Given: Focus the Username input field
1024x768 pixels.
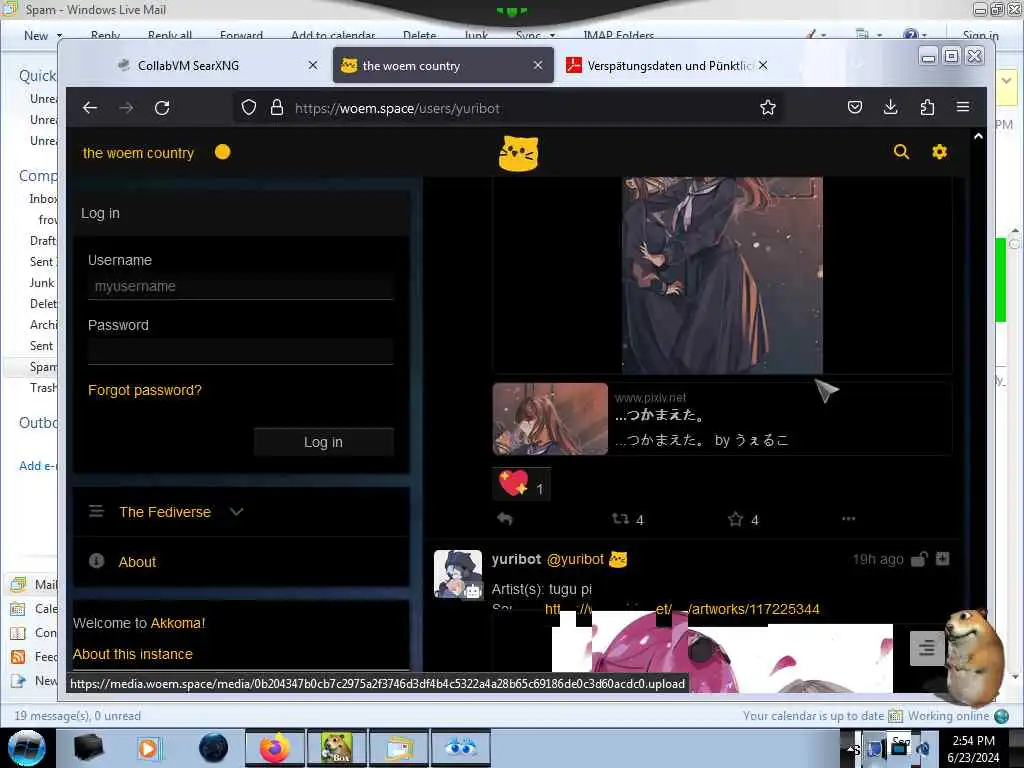Looking at the screenshot, I should pos(240,286).
